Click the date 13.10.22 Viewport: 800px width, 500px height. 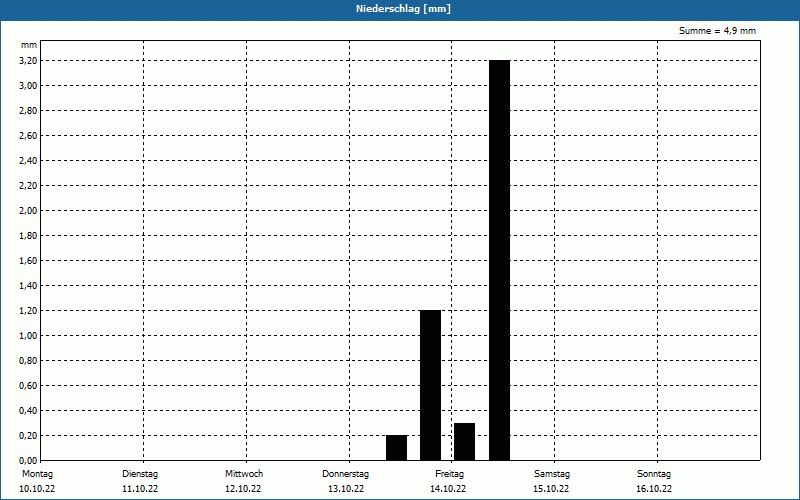[346, 489]
